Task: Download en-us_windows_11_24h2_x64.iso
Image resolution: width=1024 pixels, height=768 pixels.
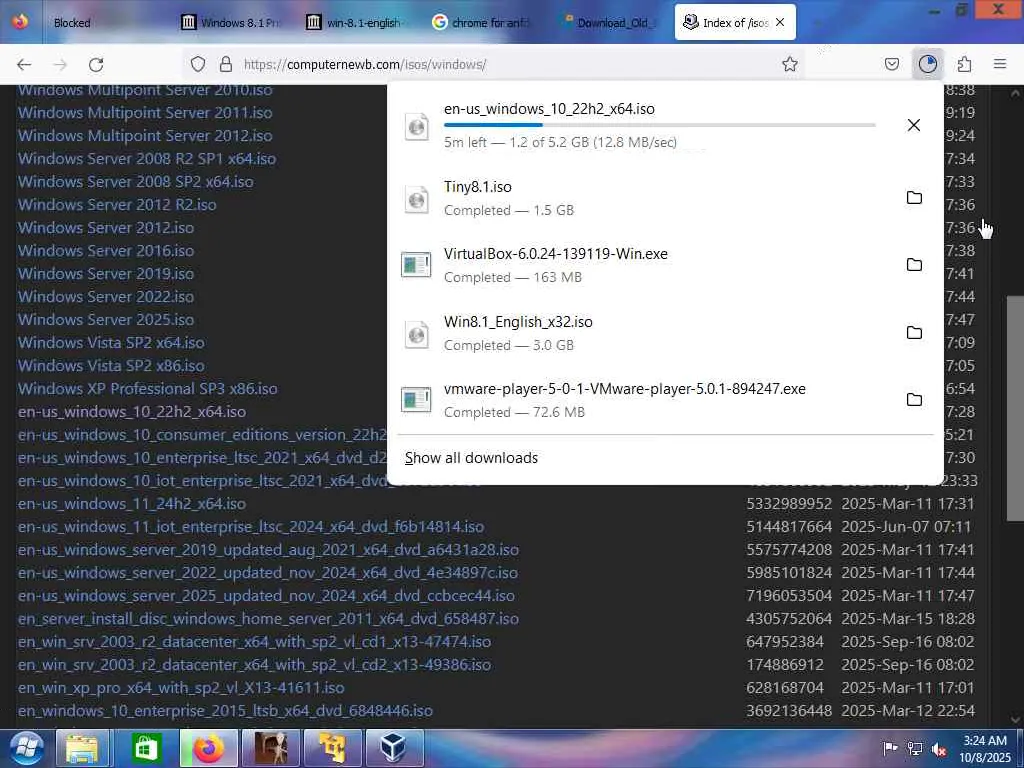Action: (x=132, y=504)
